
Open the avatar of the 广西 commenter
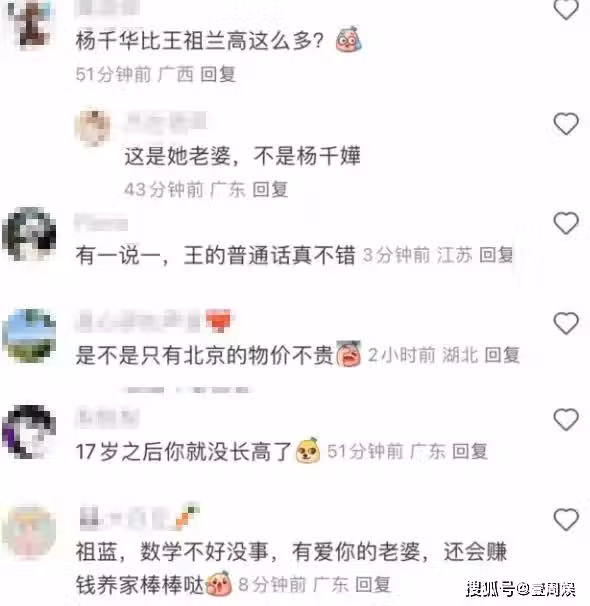(30, 25)
